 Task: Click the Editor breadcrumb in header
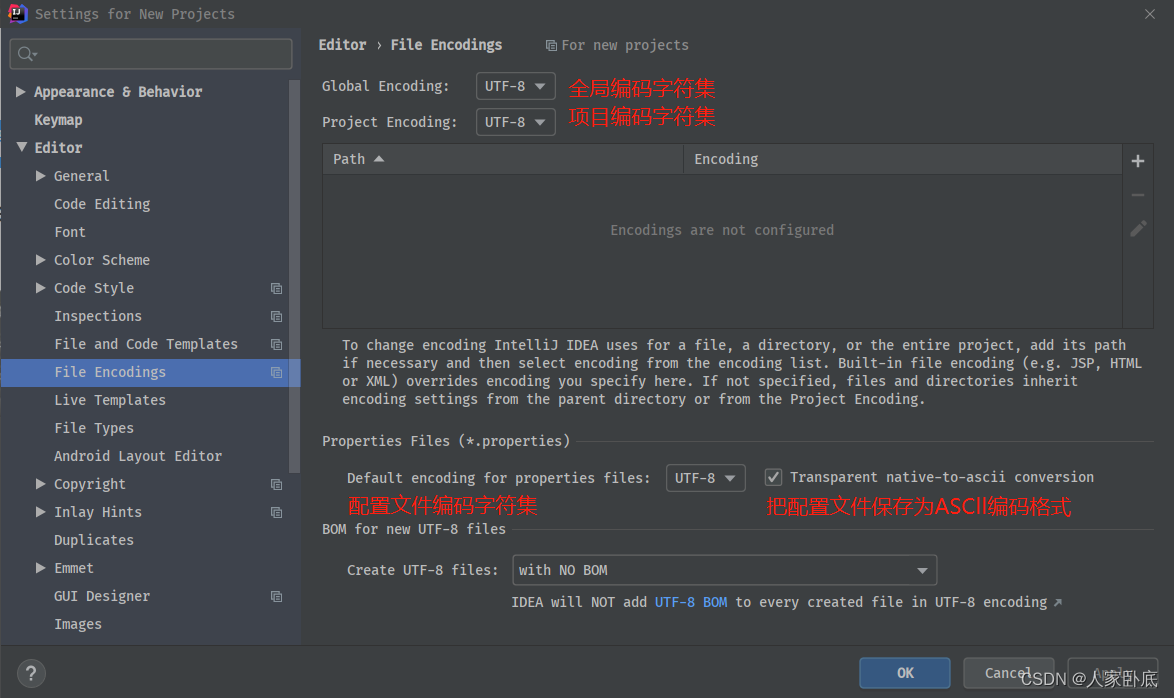[342, 45]
